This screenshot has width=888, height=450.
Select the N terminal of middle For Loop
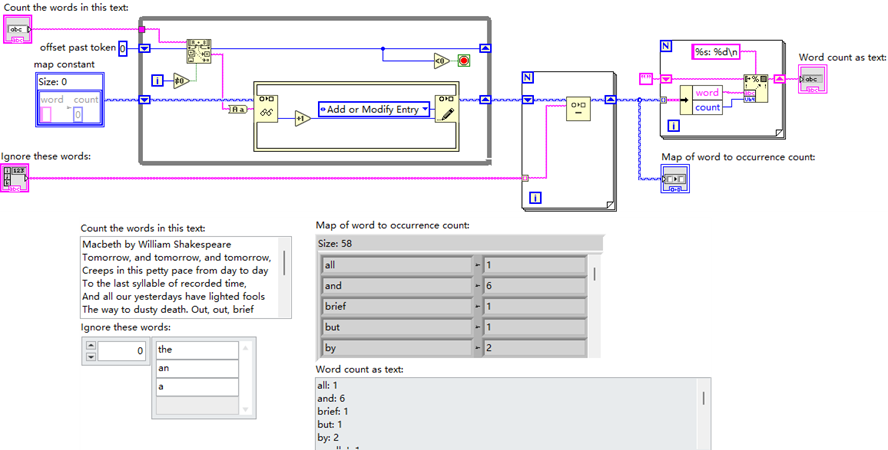tap(528, 78)
